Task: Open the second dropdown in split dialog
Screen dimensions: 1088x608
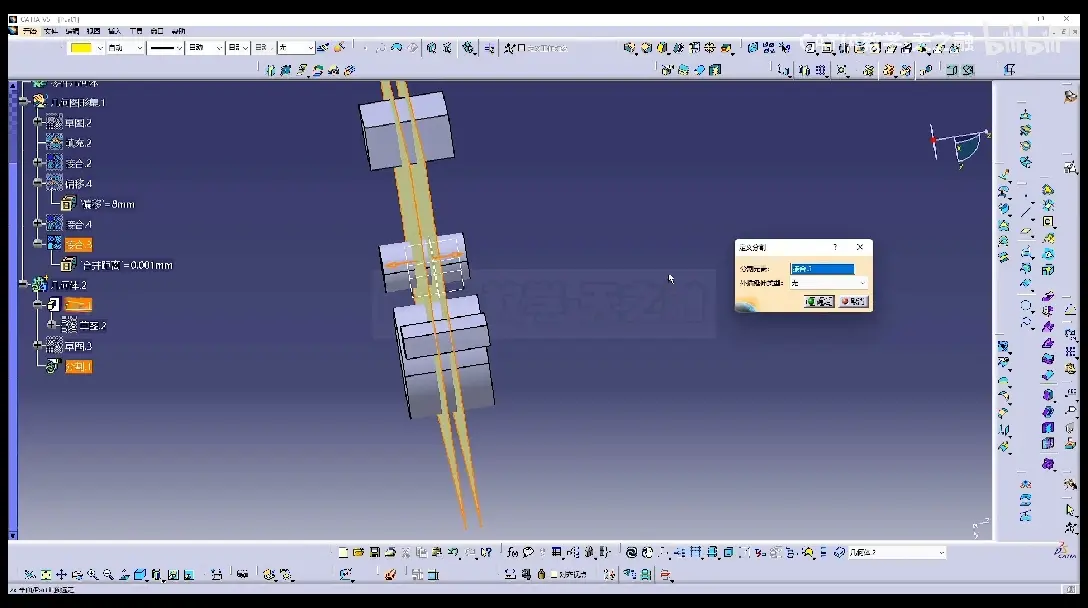Action: [828, 283]
